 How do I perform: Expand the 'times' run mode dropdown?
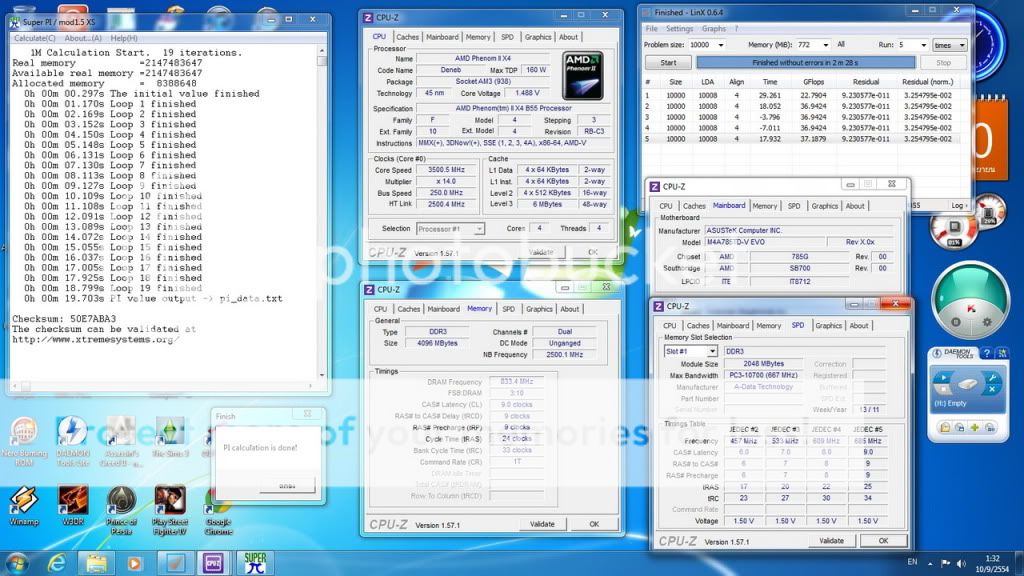click(x=962, y=45)
